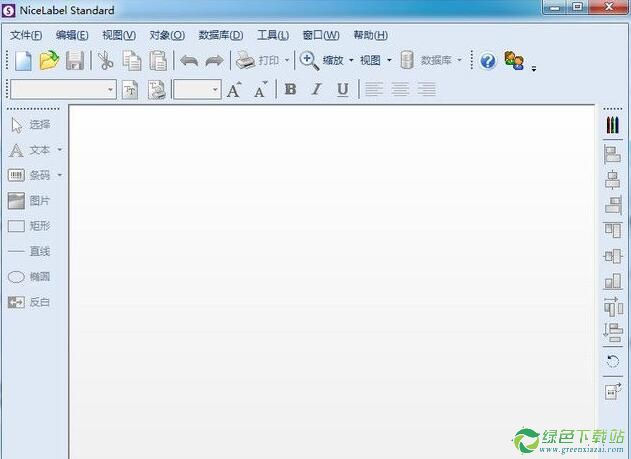
Task: Redo the last action
Action: click(x=214, y=61)
